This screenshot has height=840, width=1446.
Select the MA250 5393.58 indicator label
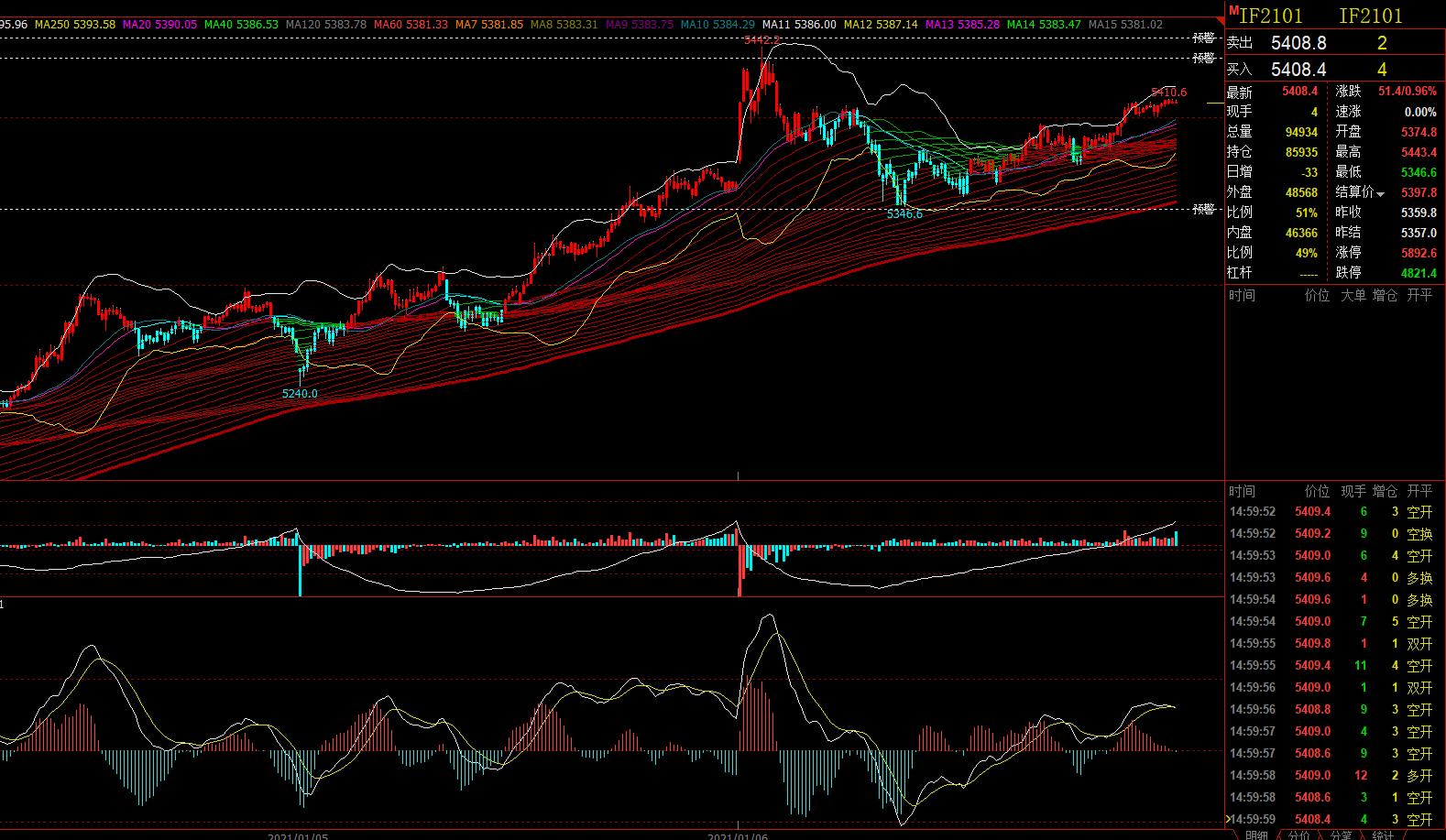tap(75, 24)
